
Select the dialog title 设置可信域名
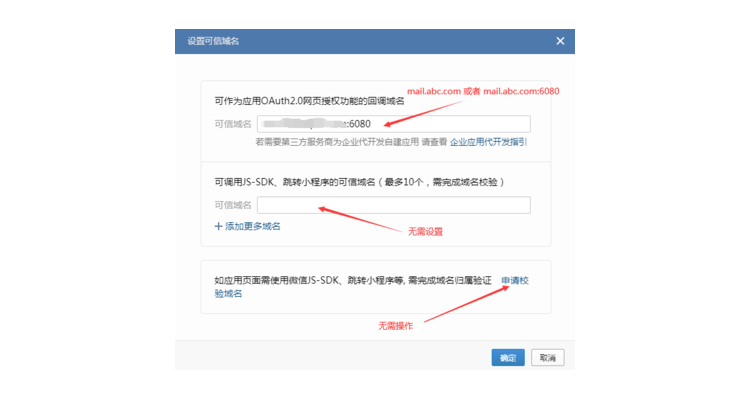click(x=213, y=41)
